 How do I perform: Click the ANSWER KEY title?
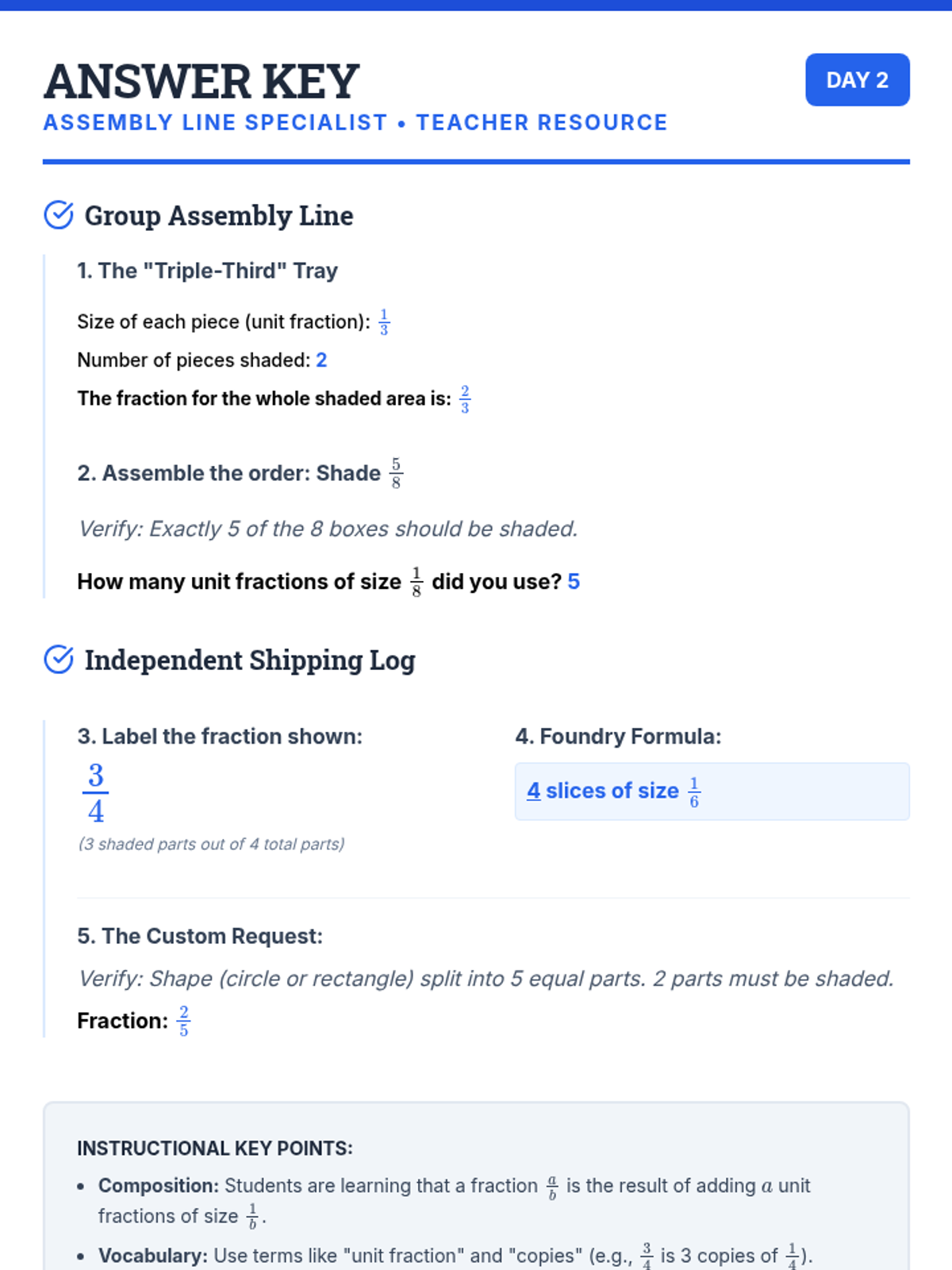202,82
